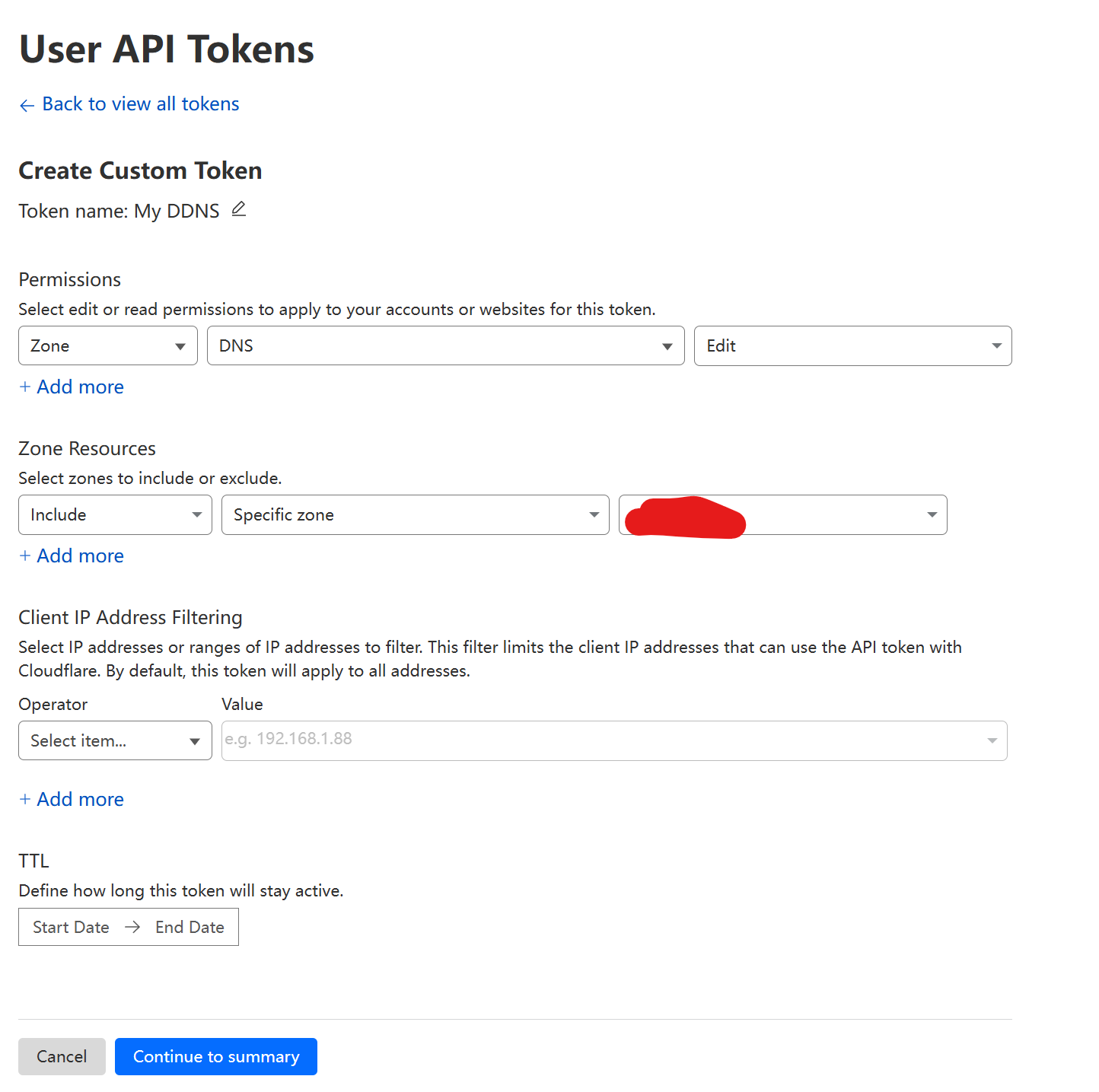Click Add more under Zone Resources

pyautogui.click(x=80, y=556)
